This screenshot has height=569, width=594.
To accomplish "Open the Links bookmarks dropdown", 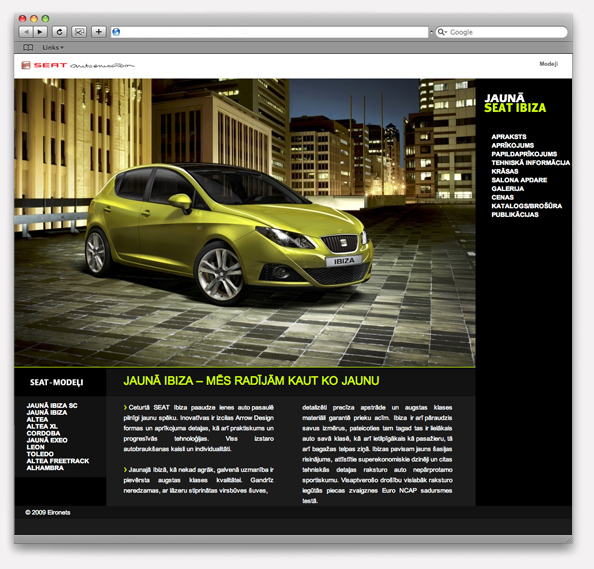I will click(x=53, y=48).
